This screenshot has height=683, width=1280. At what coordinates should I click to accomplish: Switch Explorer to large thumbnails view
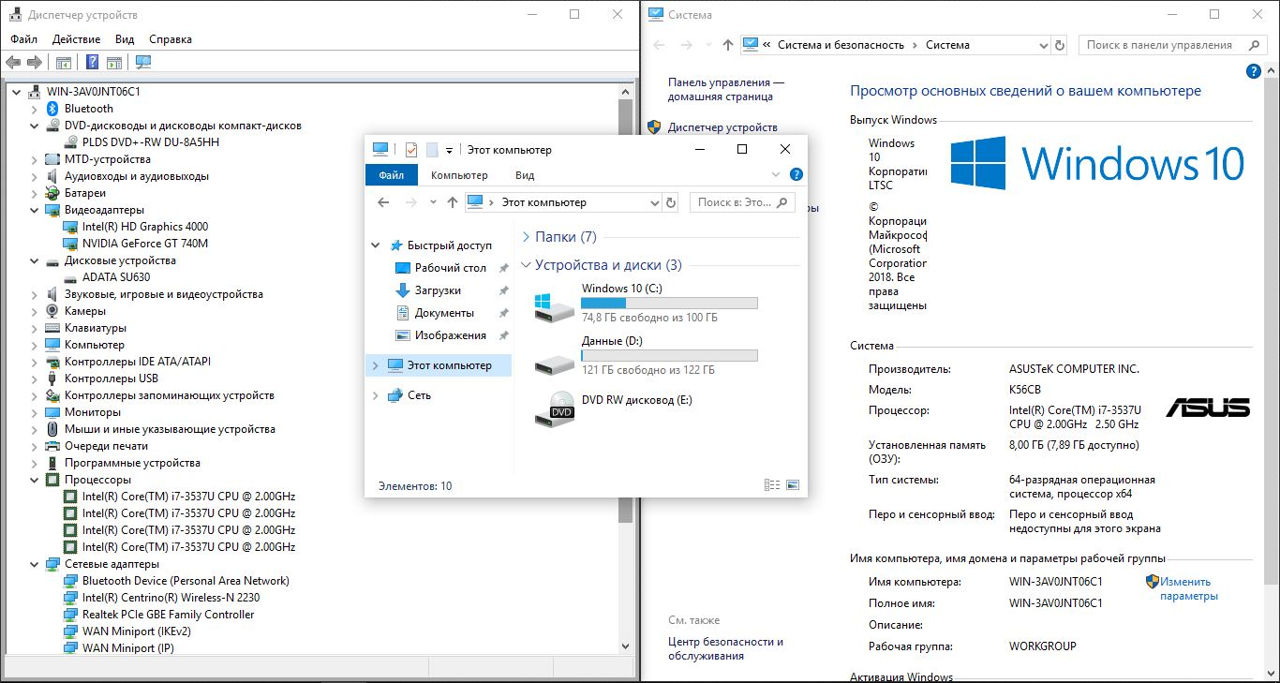click(x=793, y=485)
